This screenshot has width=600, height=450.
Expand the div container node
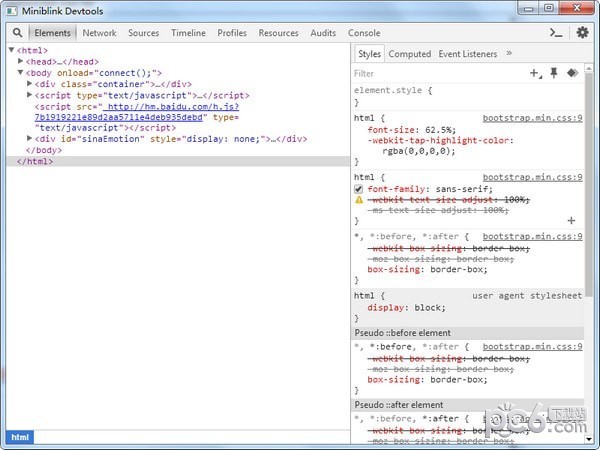(30, 84)
